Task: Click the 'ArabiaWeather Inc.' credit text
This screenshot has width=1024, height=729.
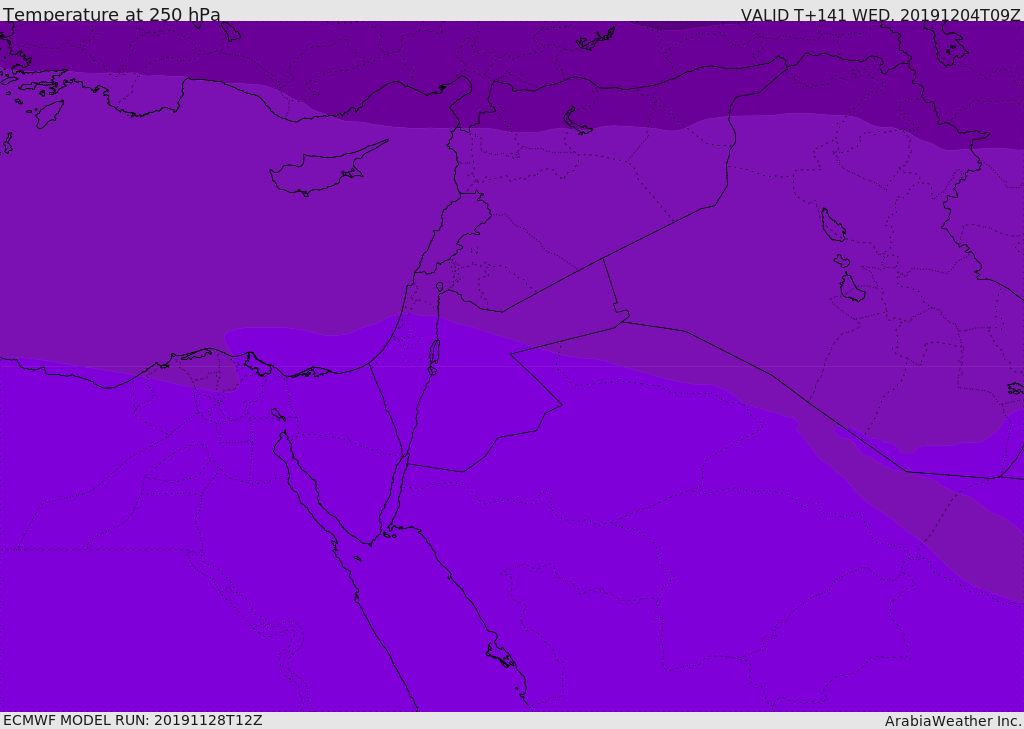Action: tap(953, 721)
